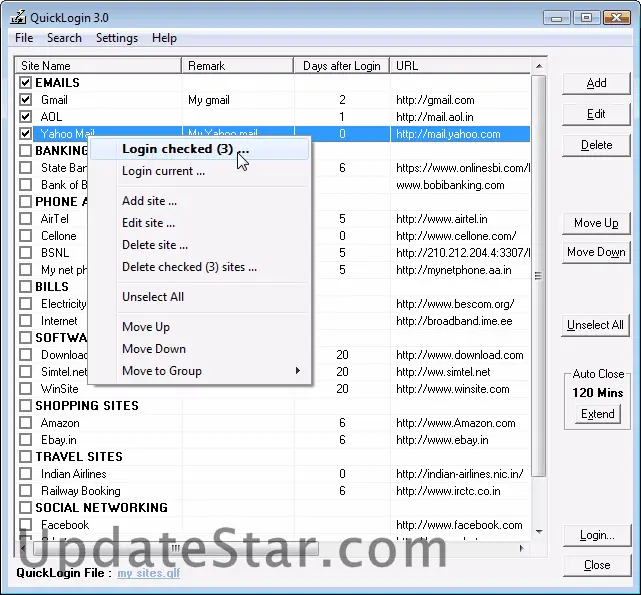Click the vertical scrollbar down arrow
This screenshot has height=595, width=641.
[539, 532]
